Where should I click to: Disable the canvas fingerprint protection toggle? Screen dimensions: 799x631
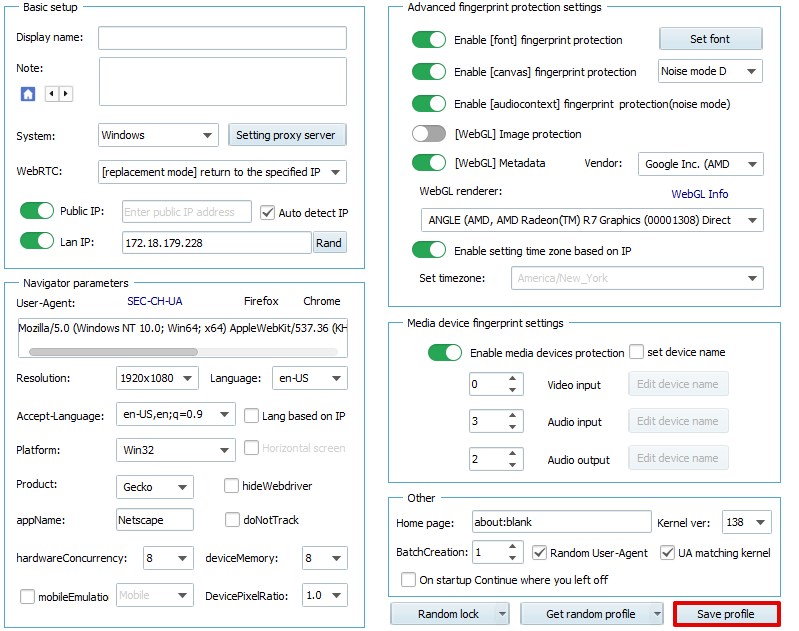point(429,72)
